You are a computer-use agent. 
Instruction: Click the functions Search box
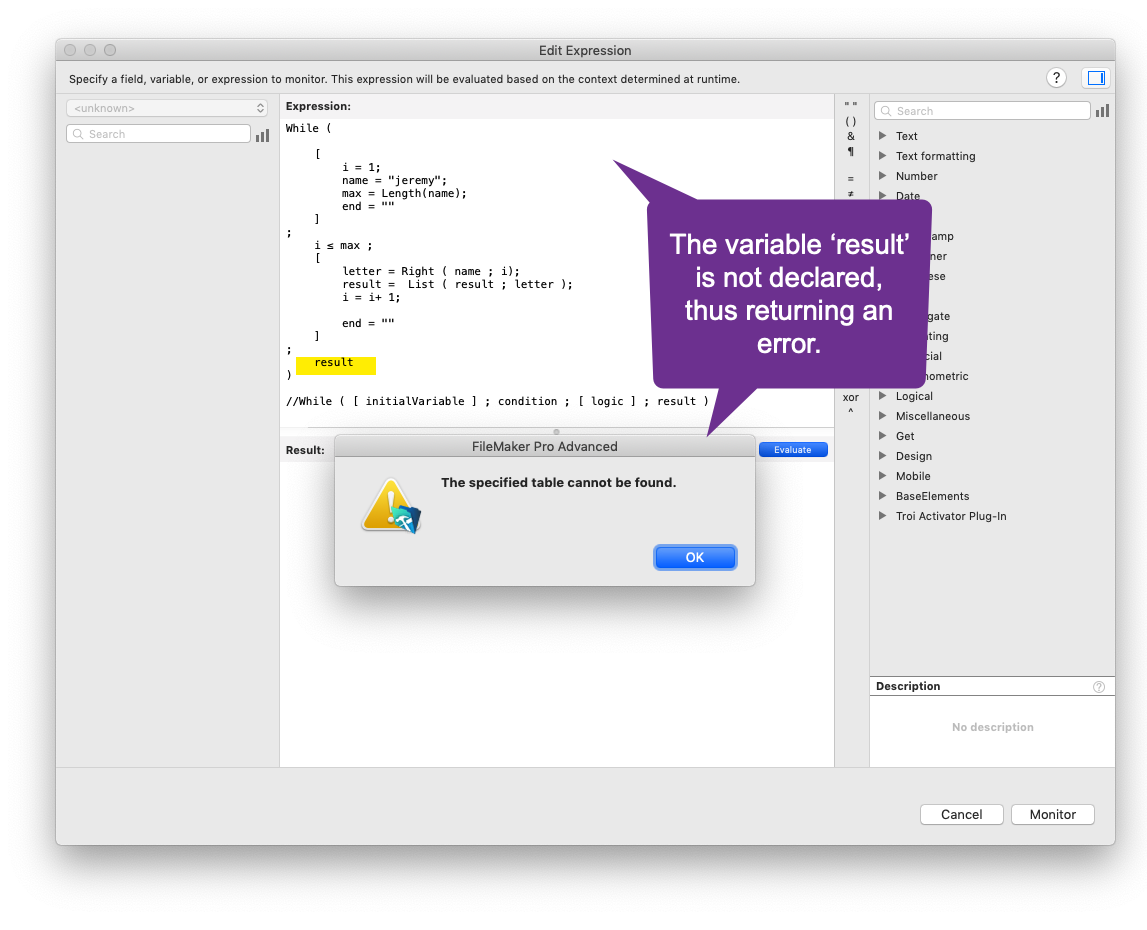point(982,111)
